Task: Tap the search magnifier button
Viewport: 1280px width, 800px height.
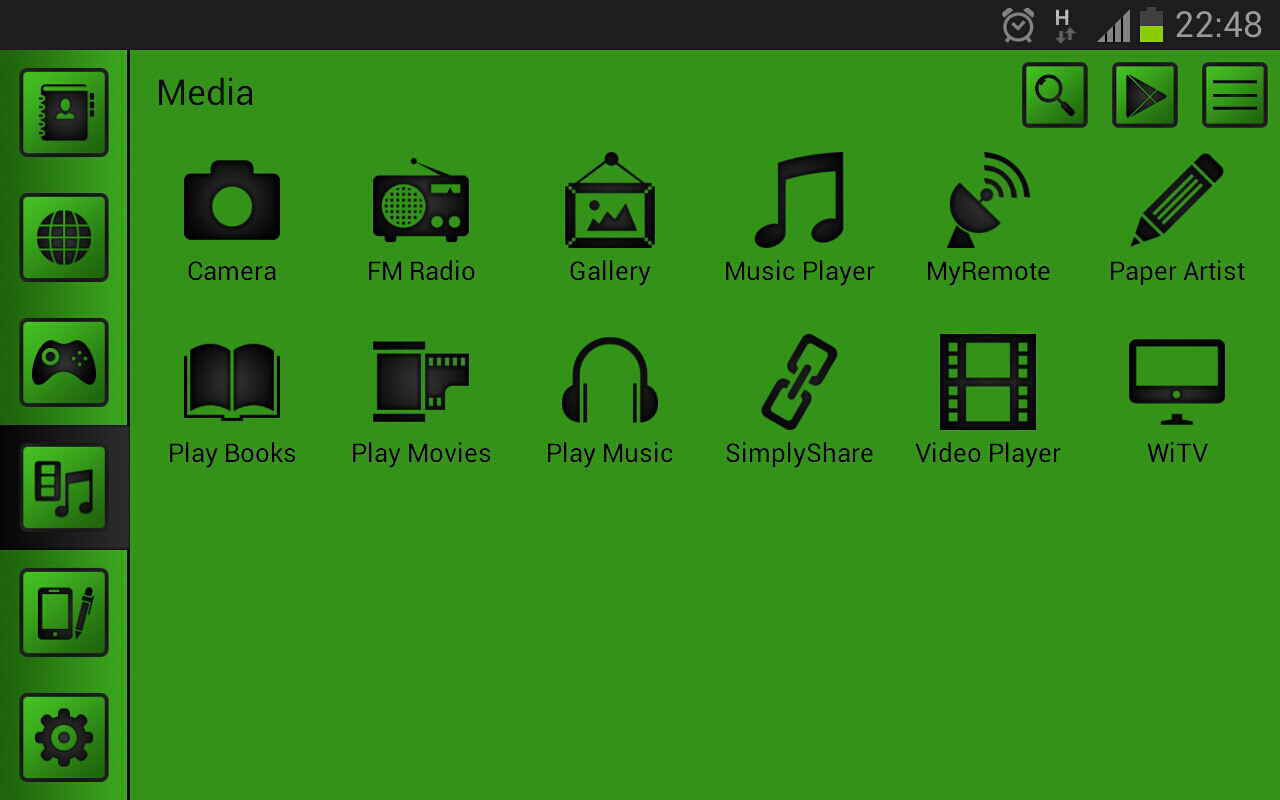Action: [1055, 95]
